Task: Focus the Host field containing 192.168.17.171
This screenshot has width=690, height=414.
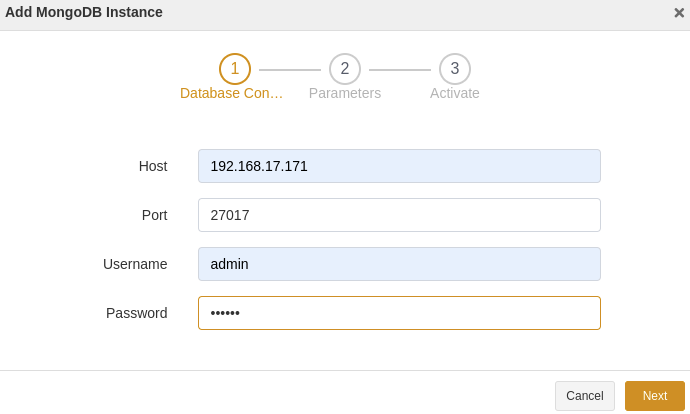Action: (x=399, y=166)
